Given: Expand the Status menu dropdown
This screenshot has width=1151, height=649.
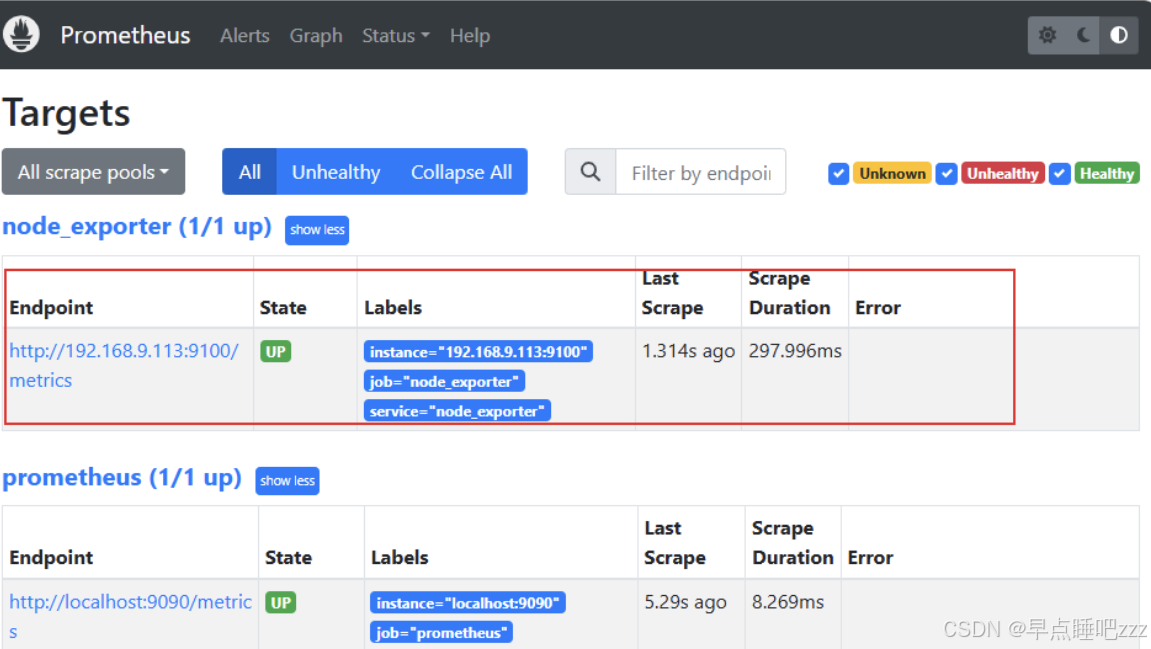Looking at the screenshot, I should click(396, 35).
